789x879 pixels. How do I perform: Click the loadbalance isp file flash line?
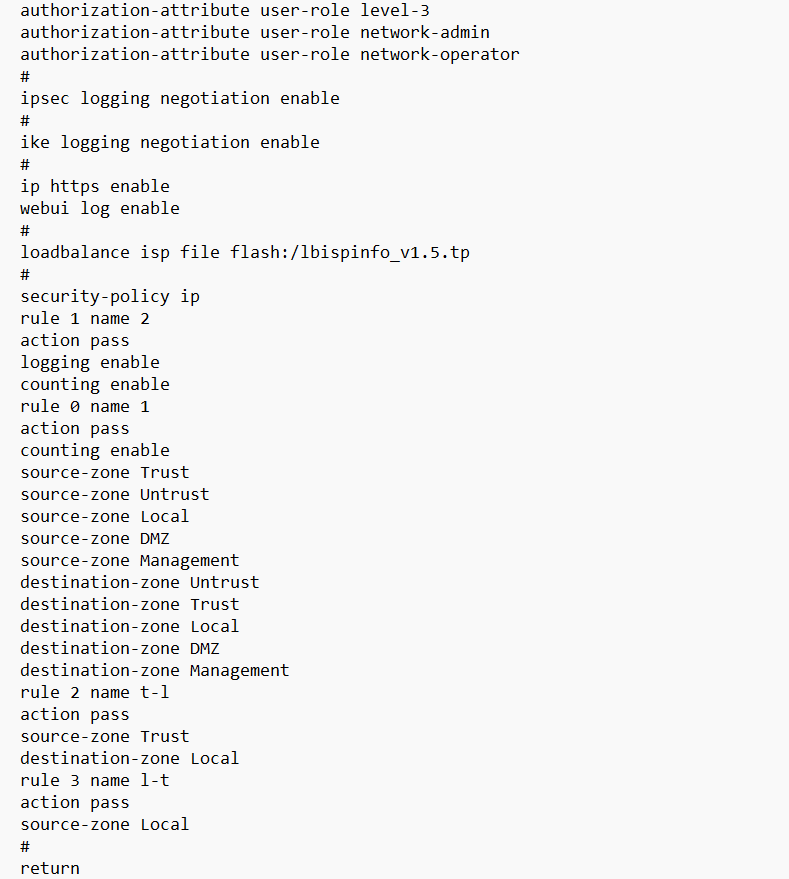(x=245, y=253)
